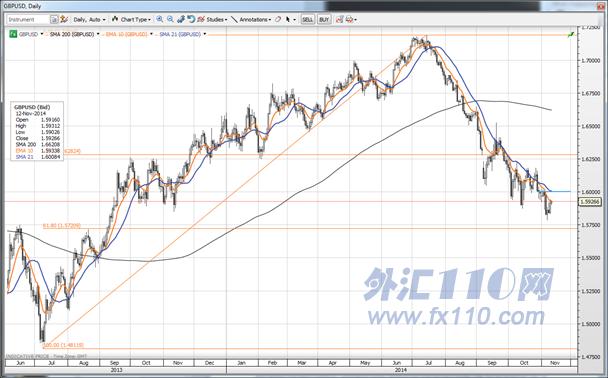Click the blue undo arrow icon

coord(191,19)
